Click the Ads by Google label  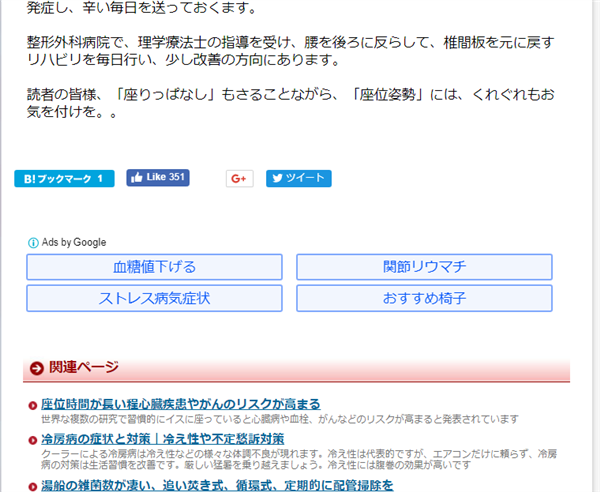click(74, 242)
